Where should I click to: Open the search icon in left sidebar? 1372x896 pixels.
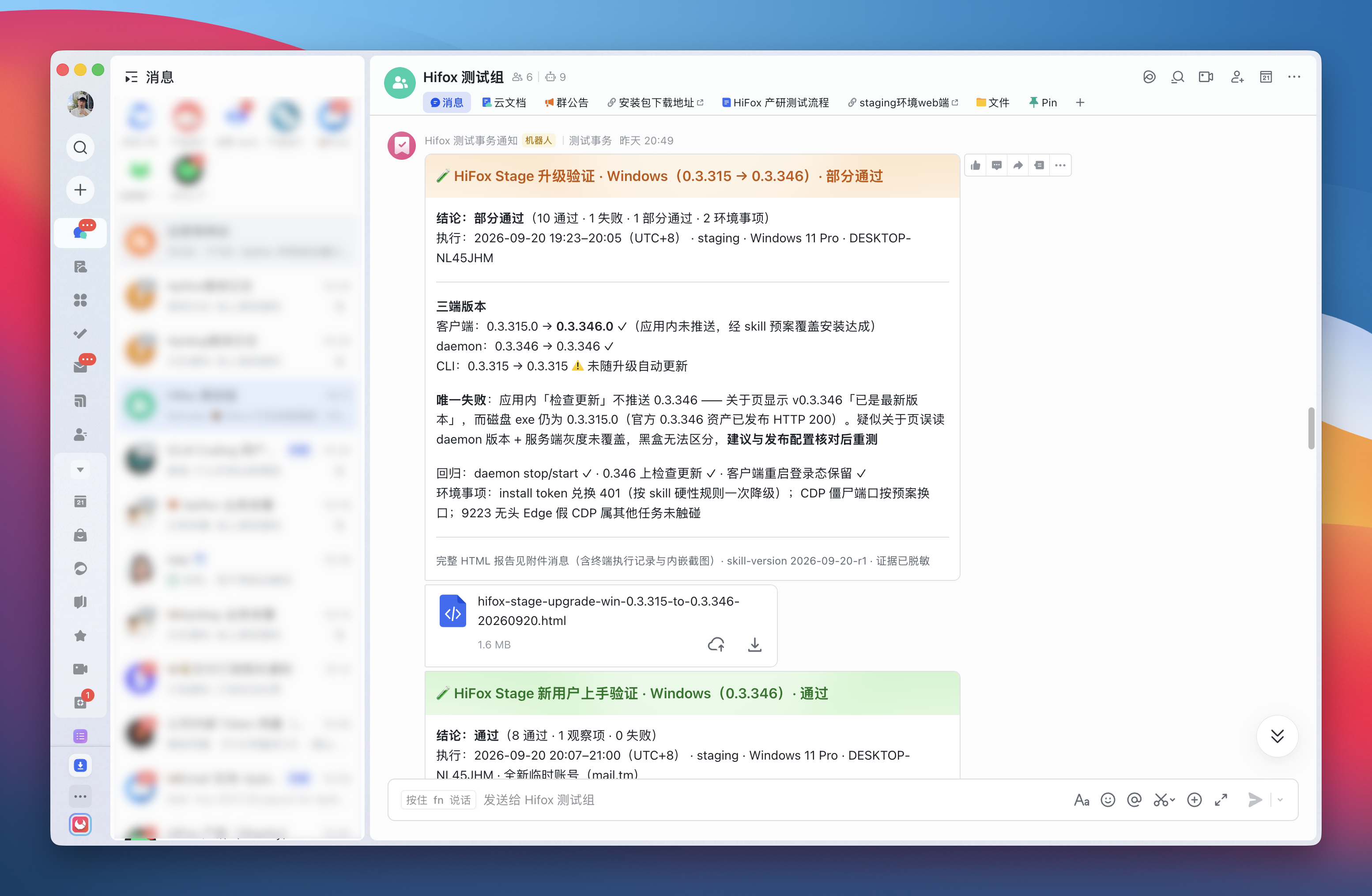80,147
